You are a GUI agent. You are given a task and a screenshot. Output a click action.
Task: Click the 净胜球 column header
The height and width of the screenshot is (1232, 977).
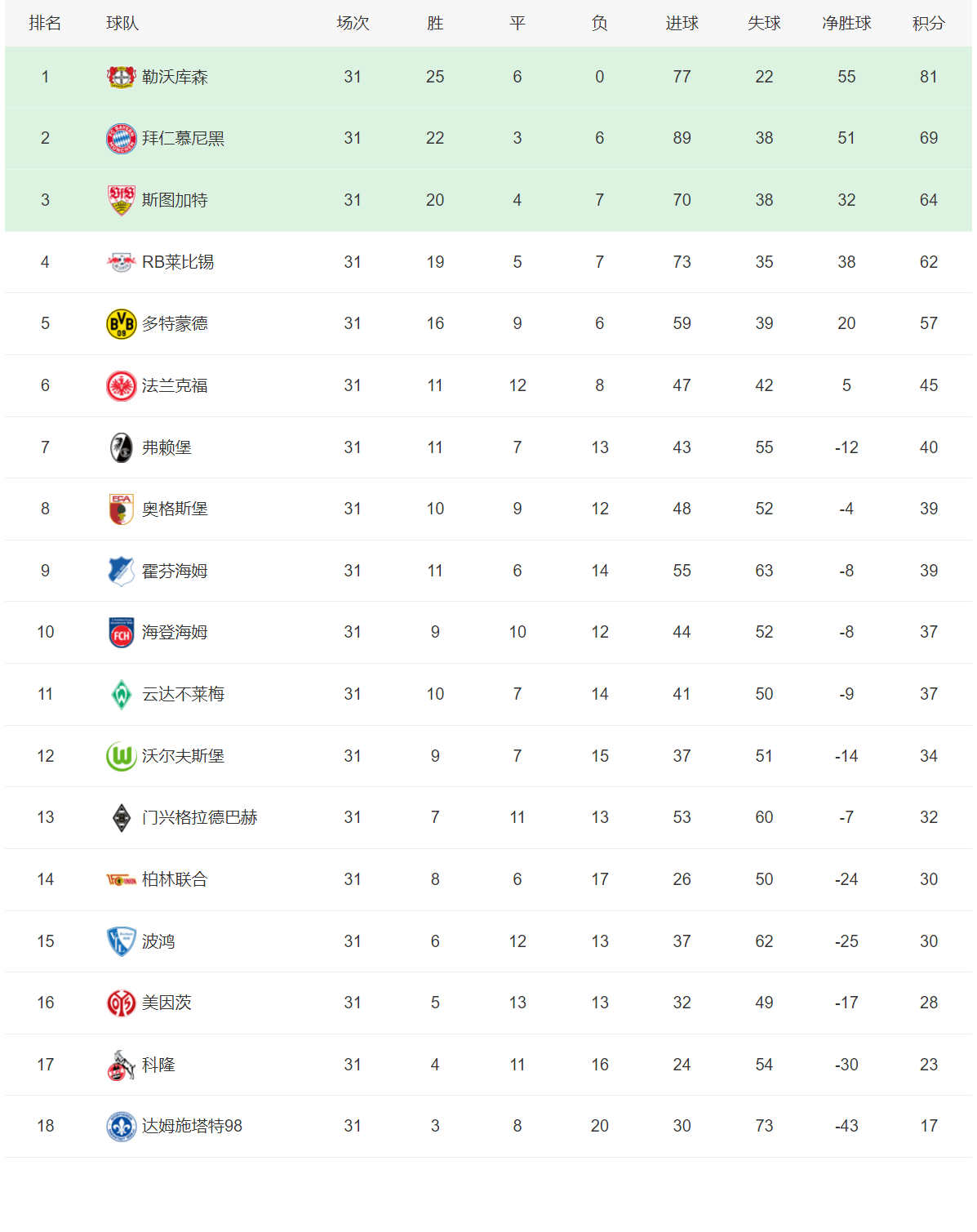coord(846,24)
